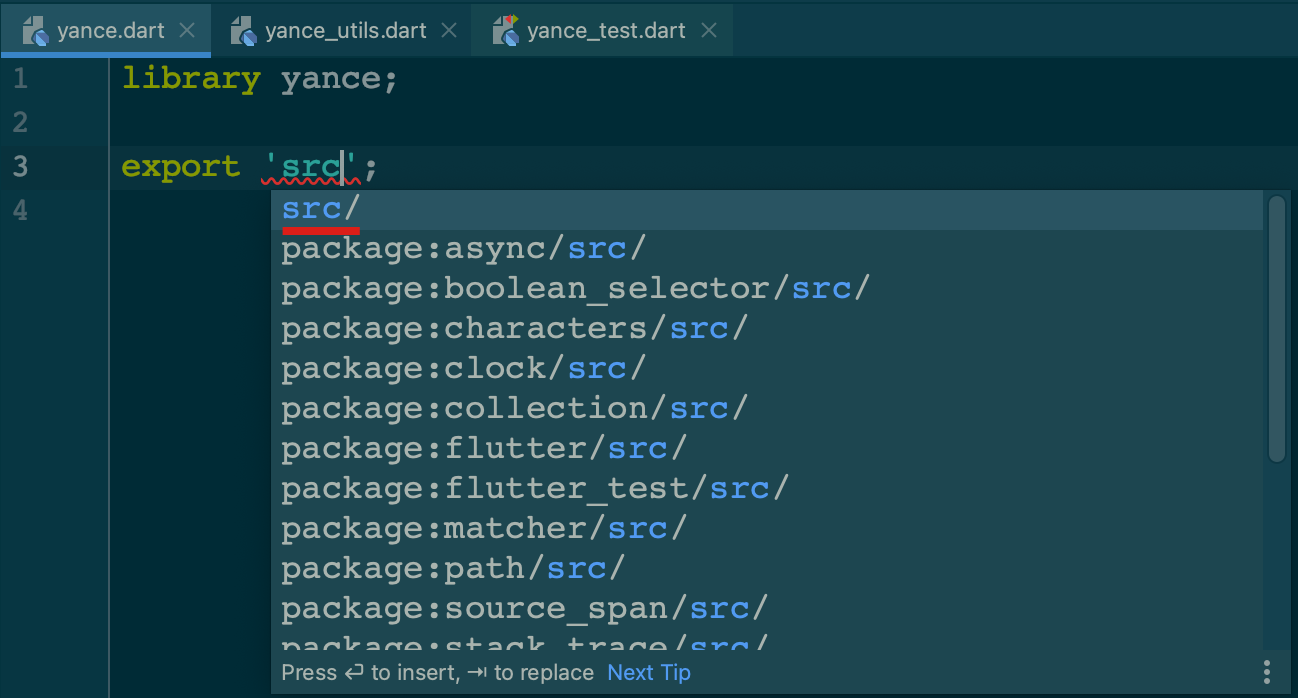The width and height of the screenshot is (1298, 698).
Task: Close the yance.dart tab
Action: pyautogui.click(x=187, y=31)
